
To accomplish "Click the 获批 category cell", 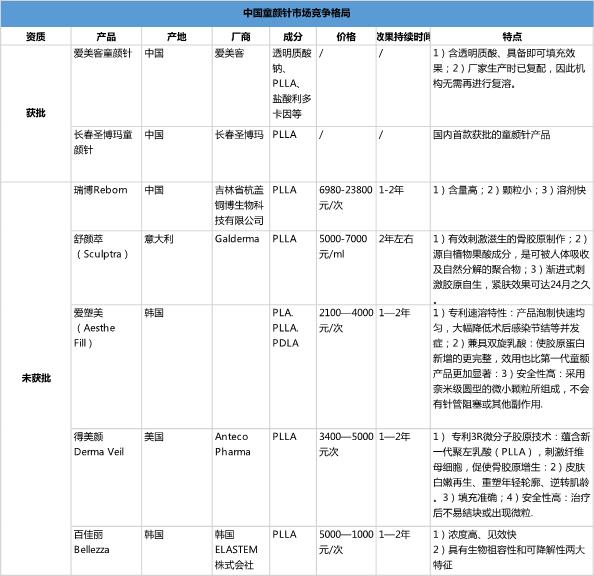I will [36, 113].
